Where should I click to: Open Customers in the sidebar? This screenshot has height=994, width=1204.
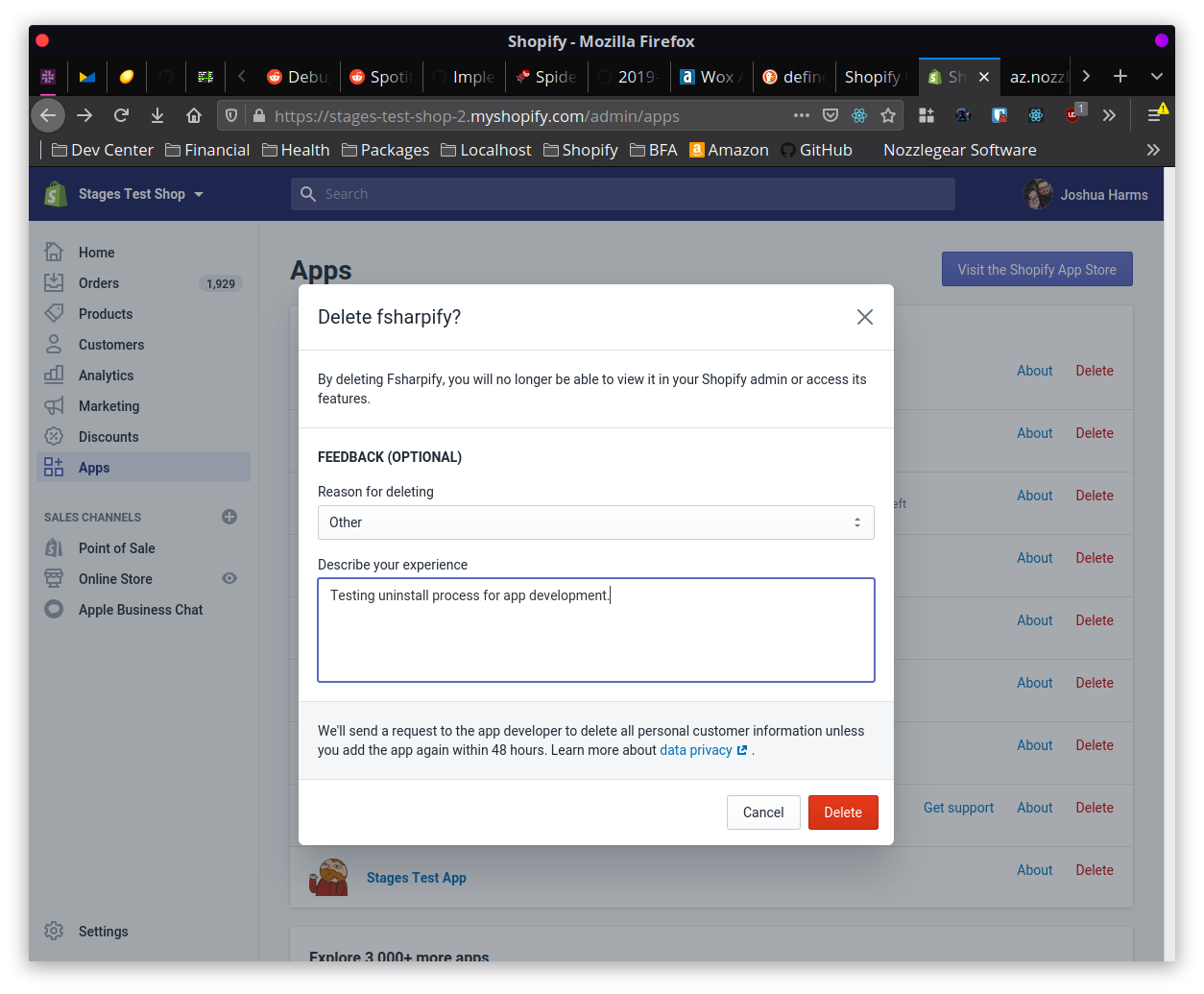(111, 345)
